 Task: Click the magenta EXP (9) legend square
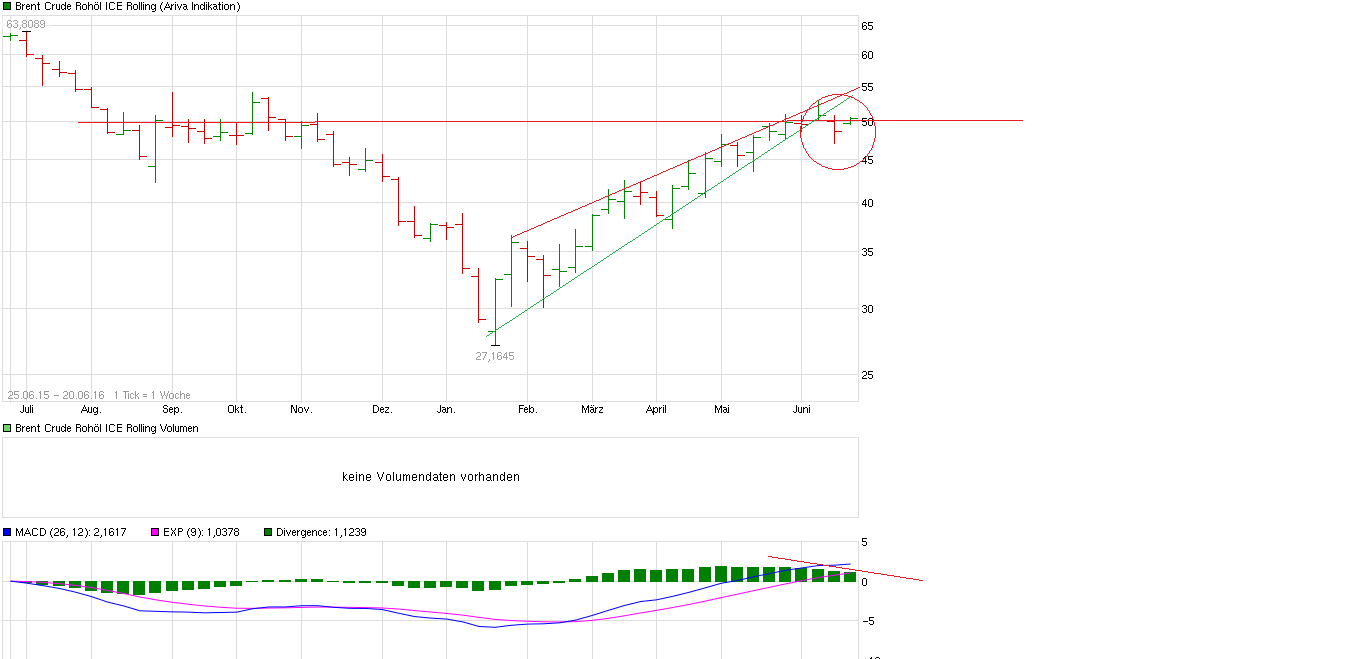point(155,532)
